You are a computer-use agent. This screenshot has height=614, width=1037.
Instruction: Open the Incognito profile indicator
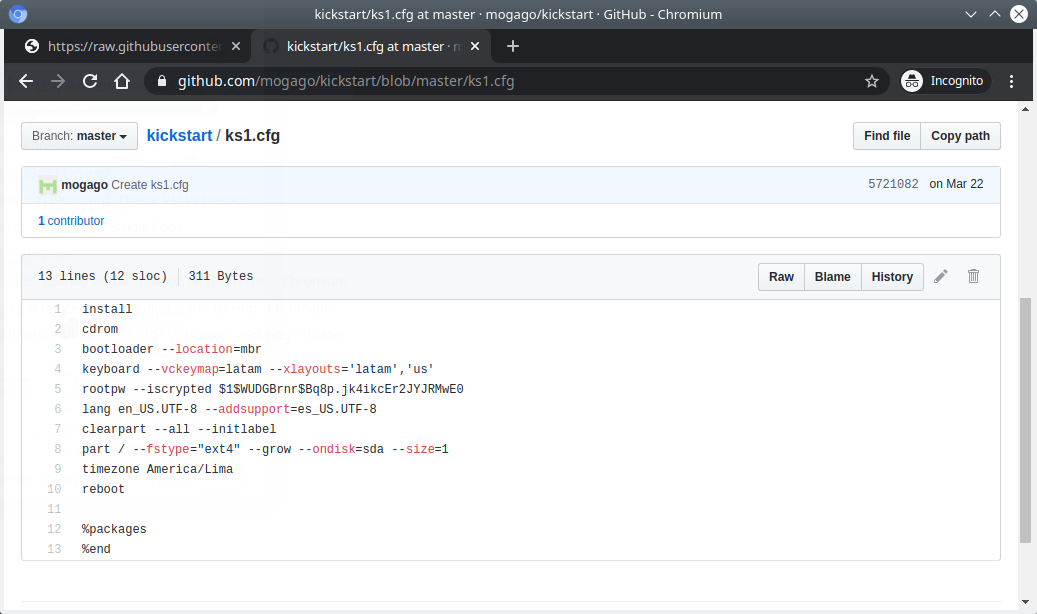[x=945, y=81]
